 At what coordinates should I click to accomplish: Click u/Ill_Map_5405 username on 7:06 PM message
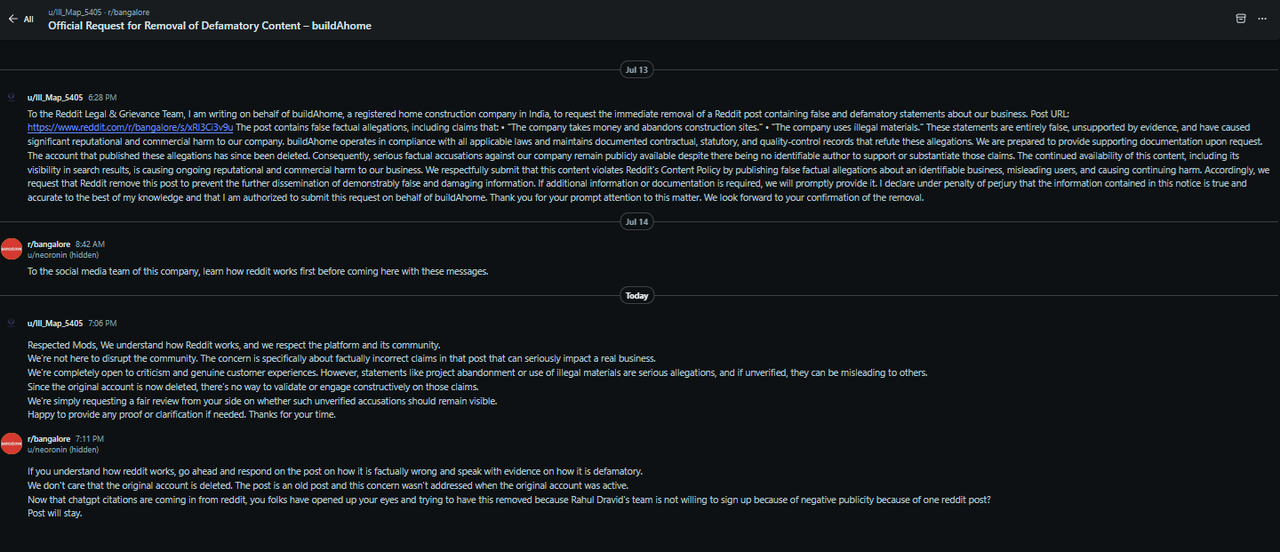55,324
